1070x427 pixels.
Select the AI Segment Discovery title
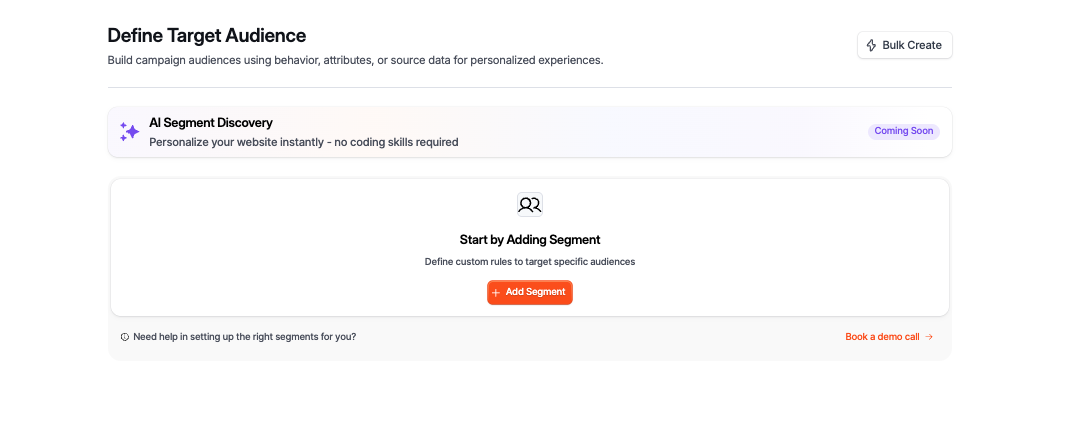[211, 122]
